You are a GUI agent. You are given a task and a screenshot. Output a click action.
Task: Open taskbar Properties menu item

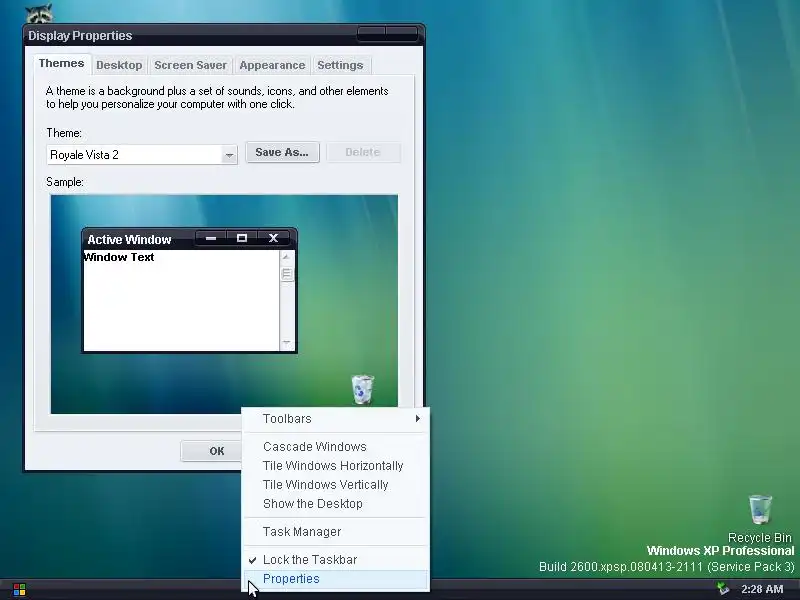336,579
